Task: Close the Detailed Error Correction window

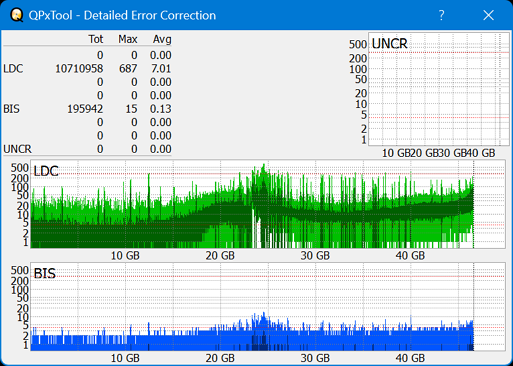Action: pyautogui.click(x=488, y=15)
